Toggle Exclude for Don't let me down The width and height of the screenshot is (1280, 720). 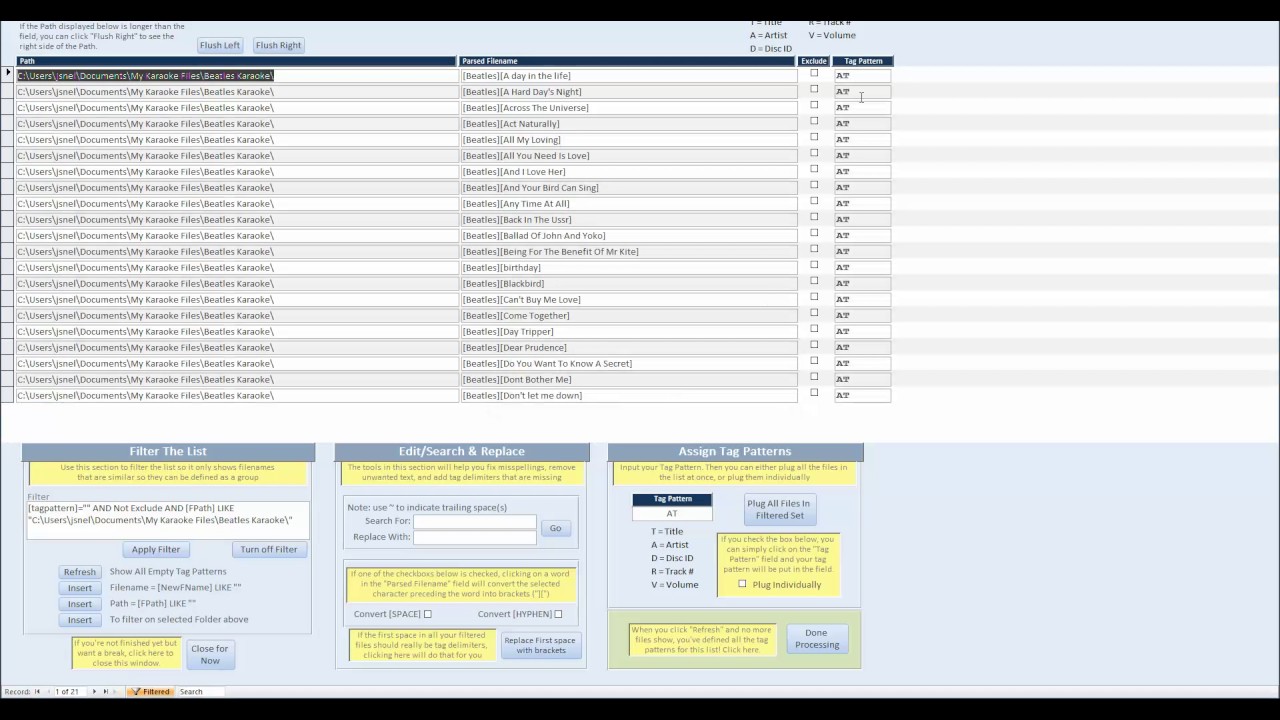[x=814, y=393]
